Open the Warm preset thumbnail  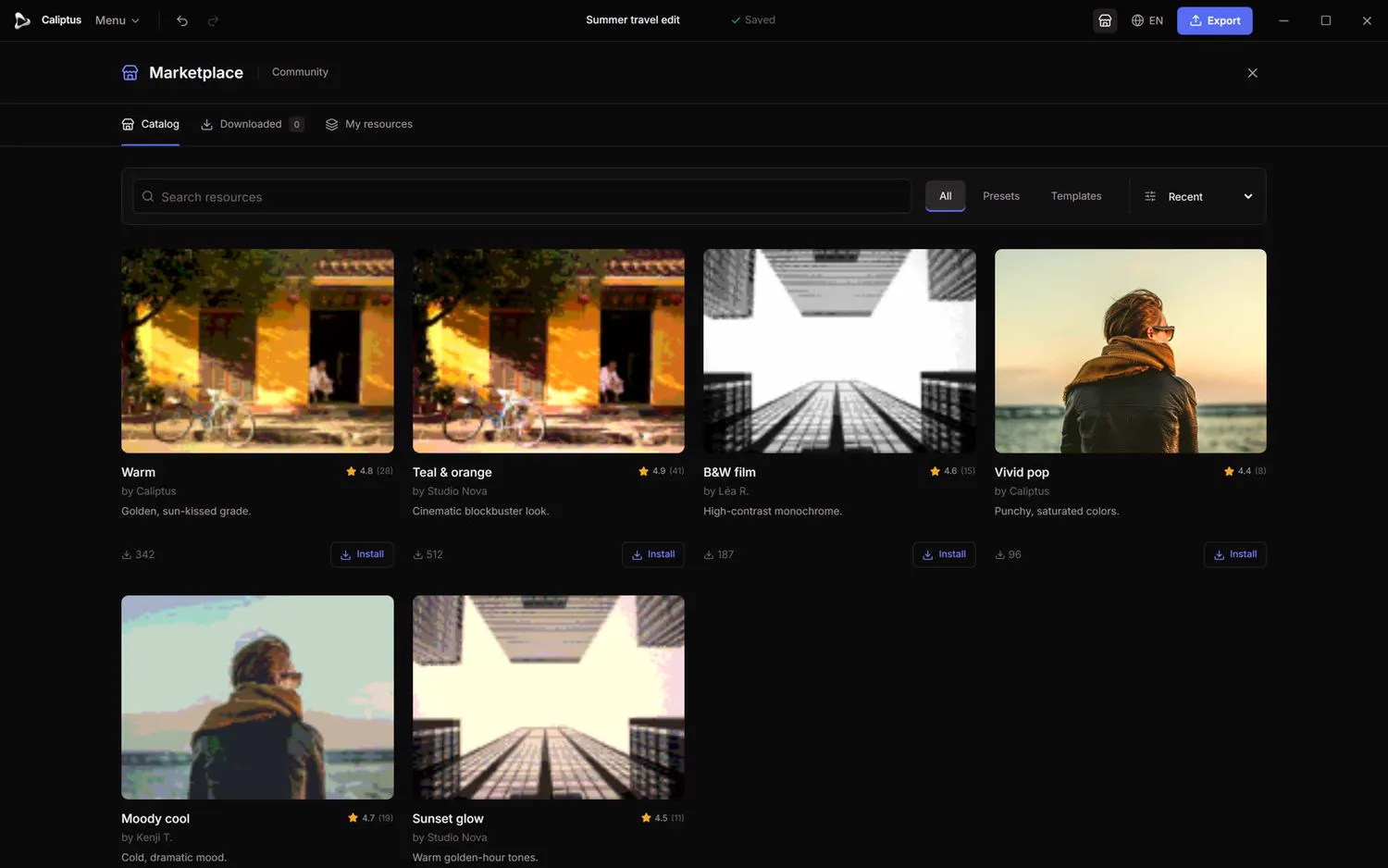(x=257, y=351)
